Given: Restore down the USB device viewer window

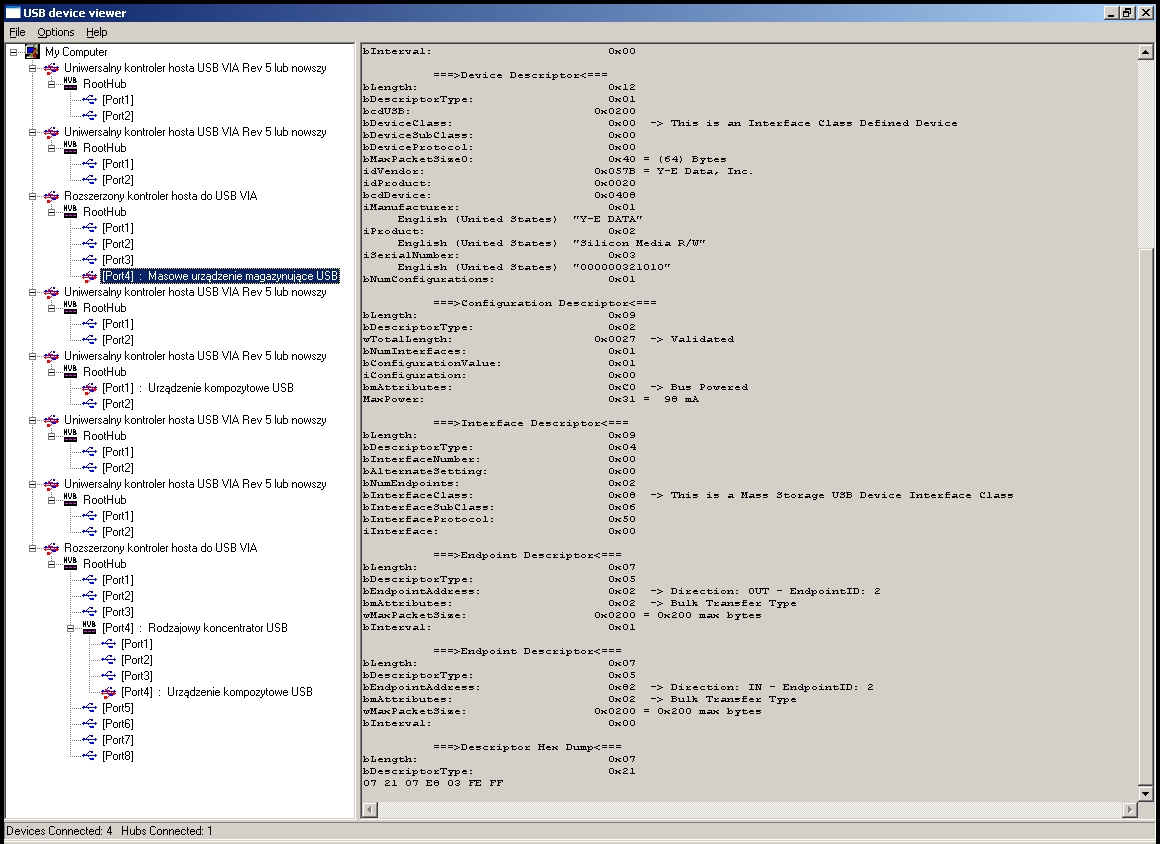Looking at the screenshot, I should coord(1127,13).
